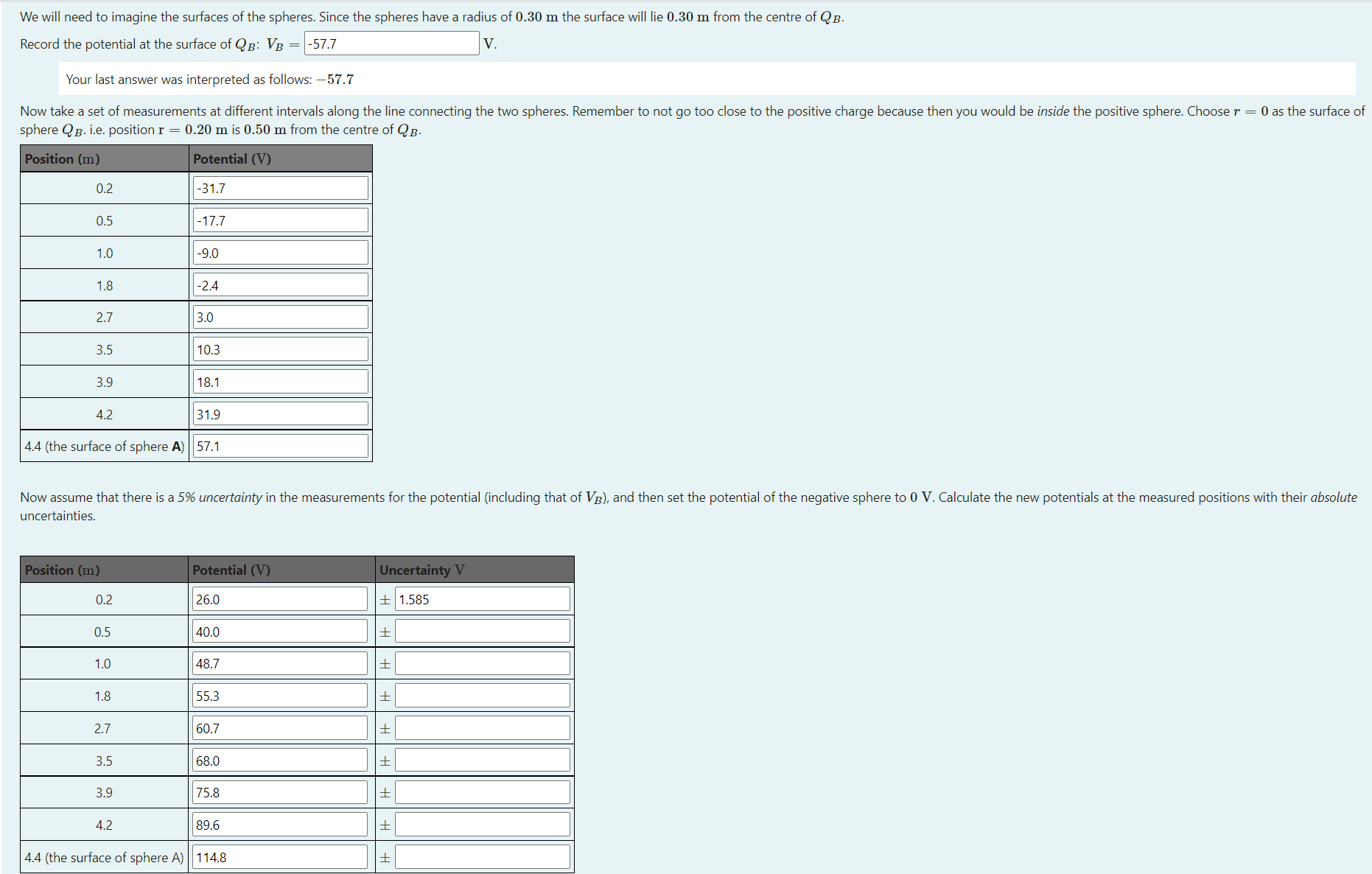This screenshot has width=1372, height=874.
Task: Click position 2.7 in the 3.0 row
Action: tap(105, 317)
